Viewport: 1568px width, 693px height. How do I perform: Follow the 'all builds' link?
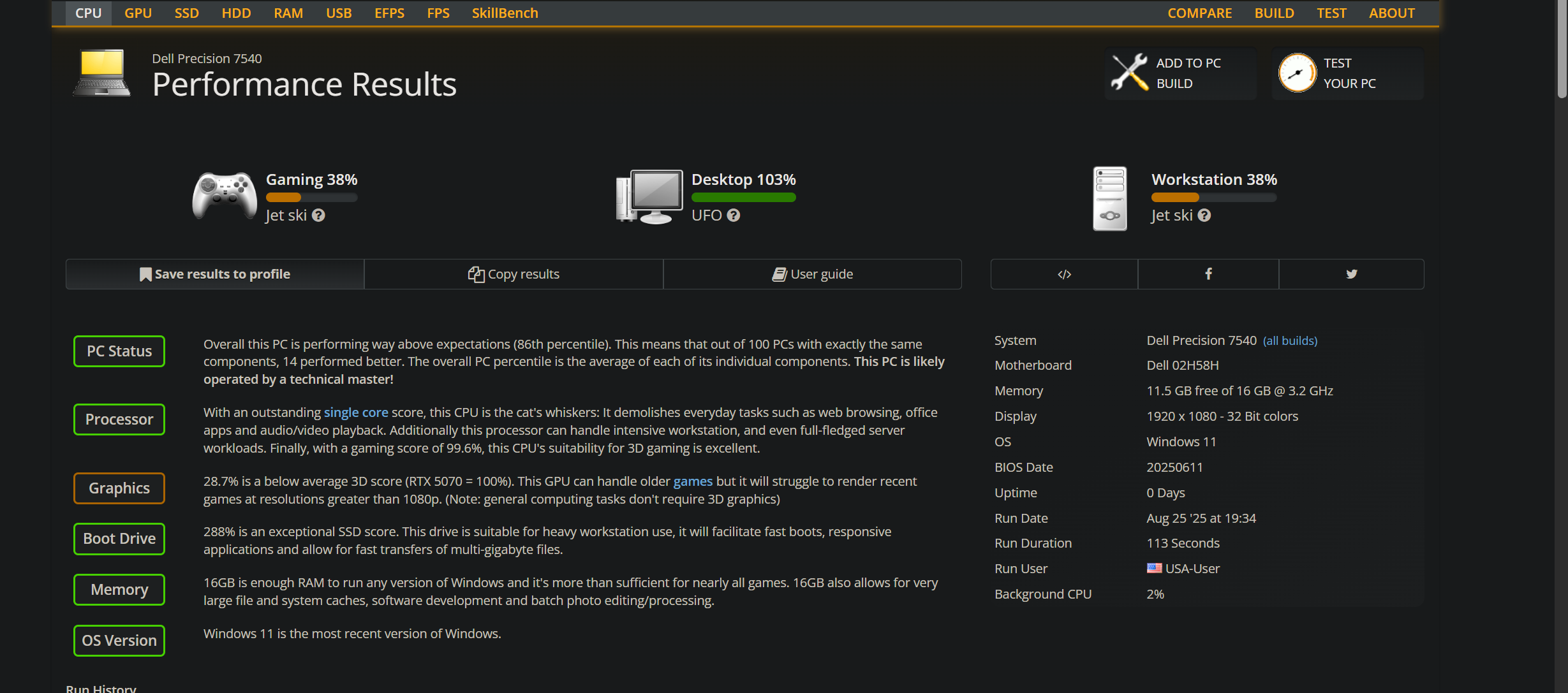[x=1290, y=341]
